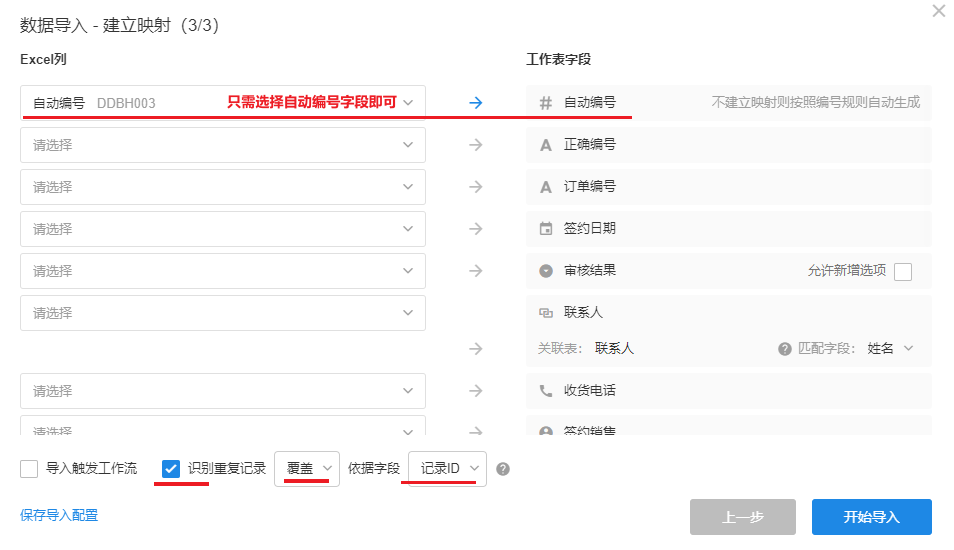This screenshot has height=550, width=954.
Task: Enable 导入触发工作流 checkbox
Action: click(x=29, y=469)
